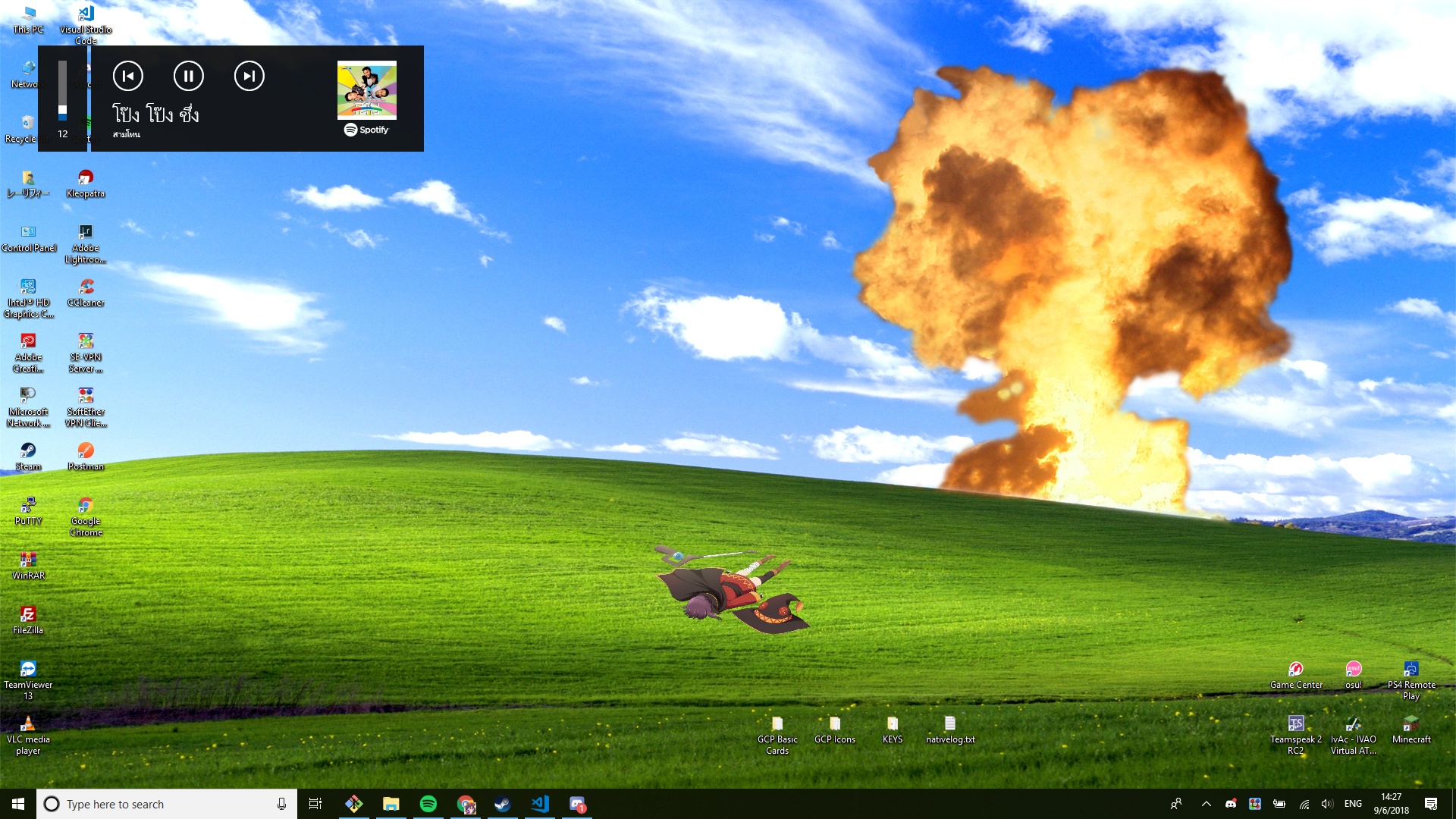1456x819 pixels.
Task: Show hidden system tray icons
Action: click(x=1207, y=804)
